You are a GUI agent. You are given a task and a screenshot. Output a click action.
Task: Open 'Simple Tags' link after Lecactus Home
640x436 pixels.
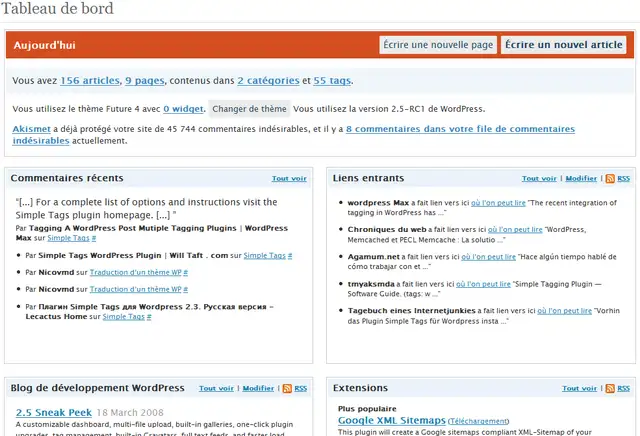pos(124,316)
